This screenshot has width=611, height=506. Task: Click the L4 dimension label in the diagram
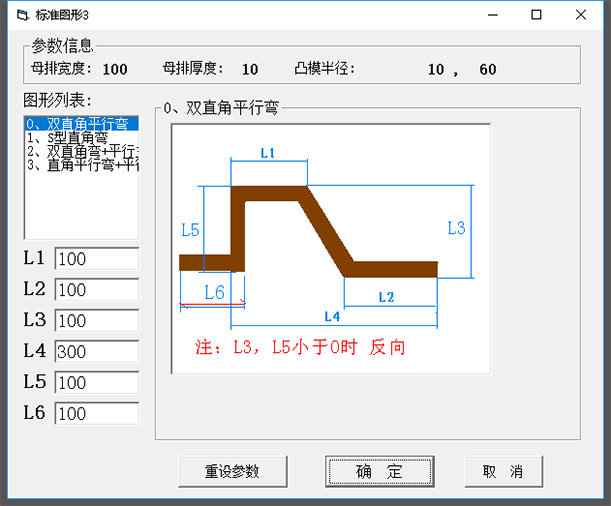pos(332,316)
